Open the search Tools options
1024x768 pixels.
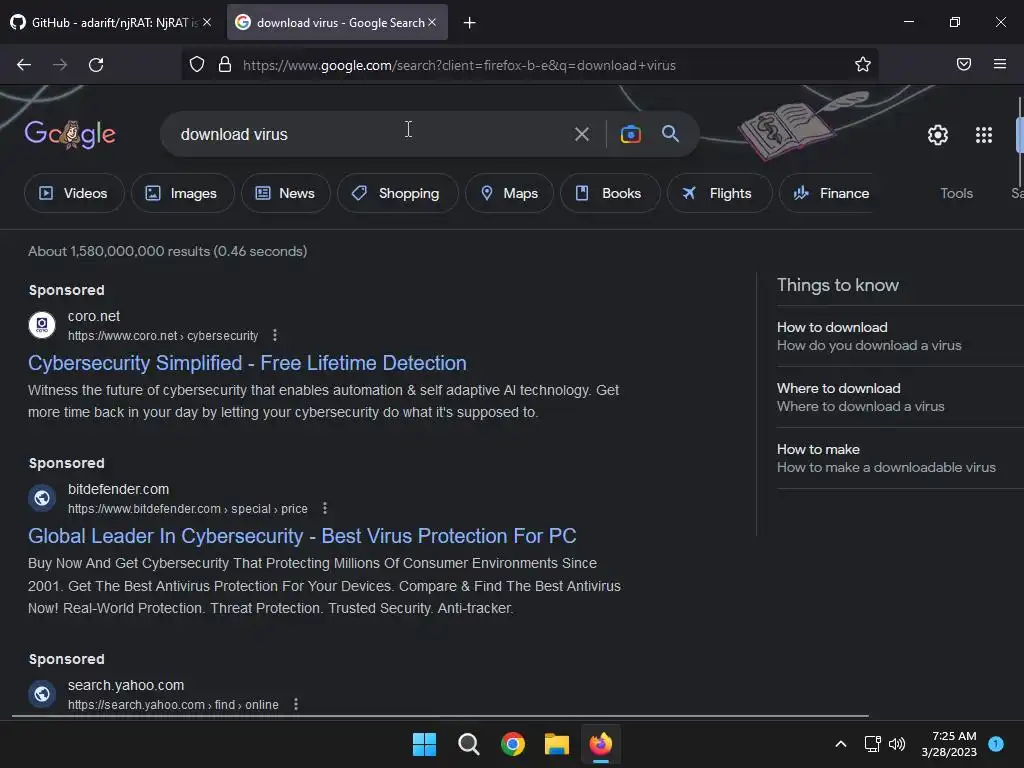pyautogui.click(x=956, y=193)
